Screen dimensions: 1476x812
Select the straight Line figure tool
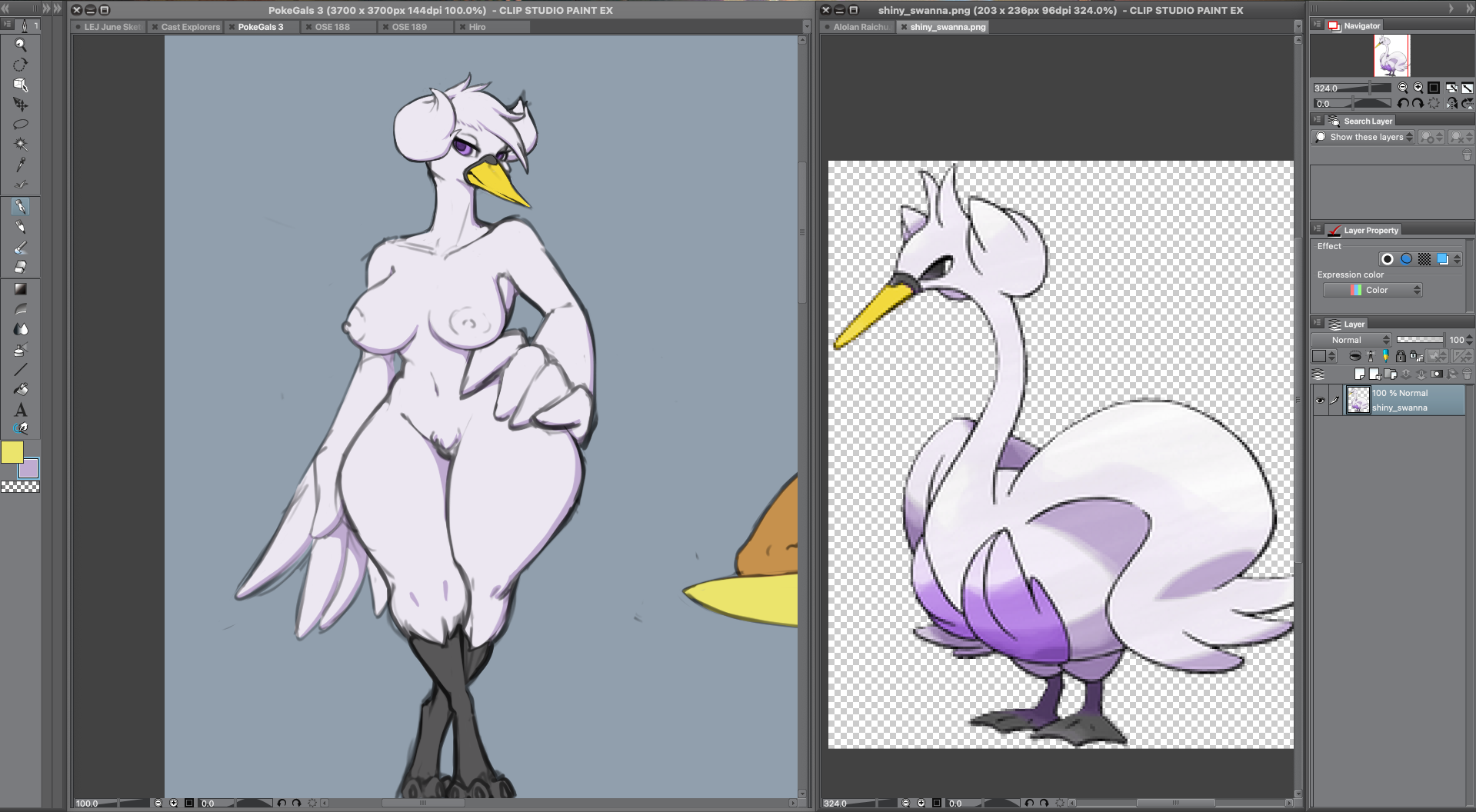(x=21, y=369)
